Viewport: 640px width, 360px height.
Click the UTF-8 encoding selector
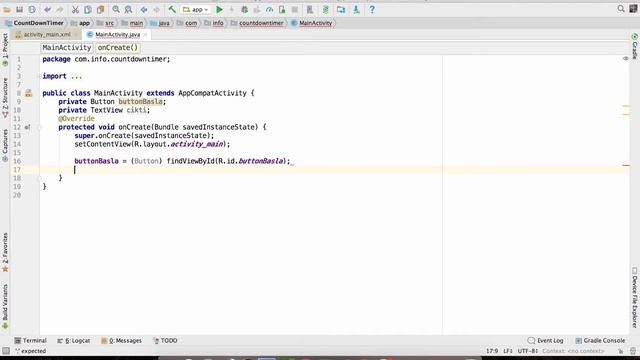[528, 351]
